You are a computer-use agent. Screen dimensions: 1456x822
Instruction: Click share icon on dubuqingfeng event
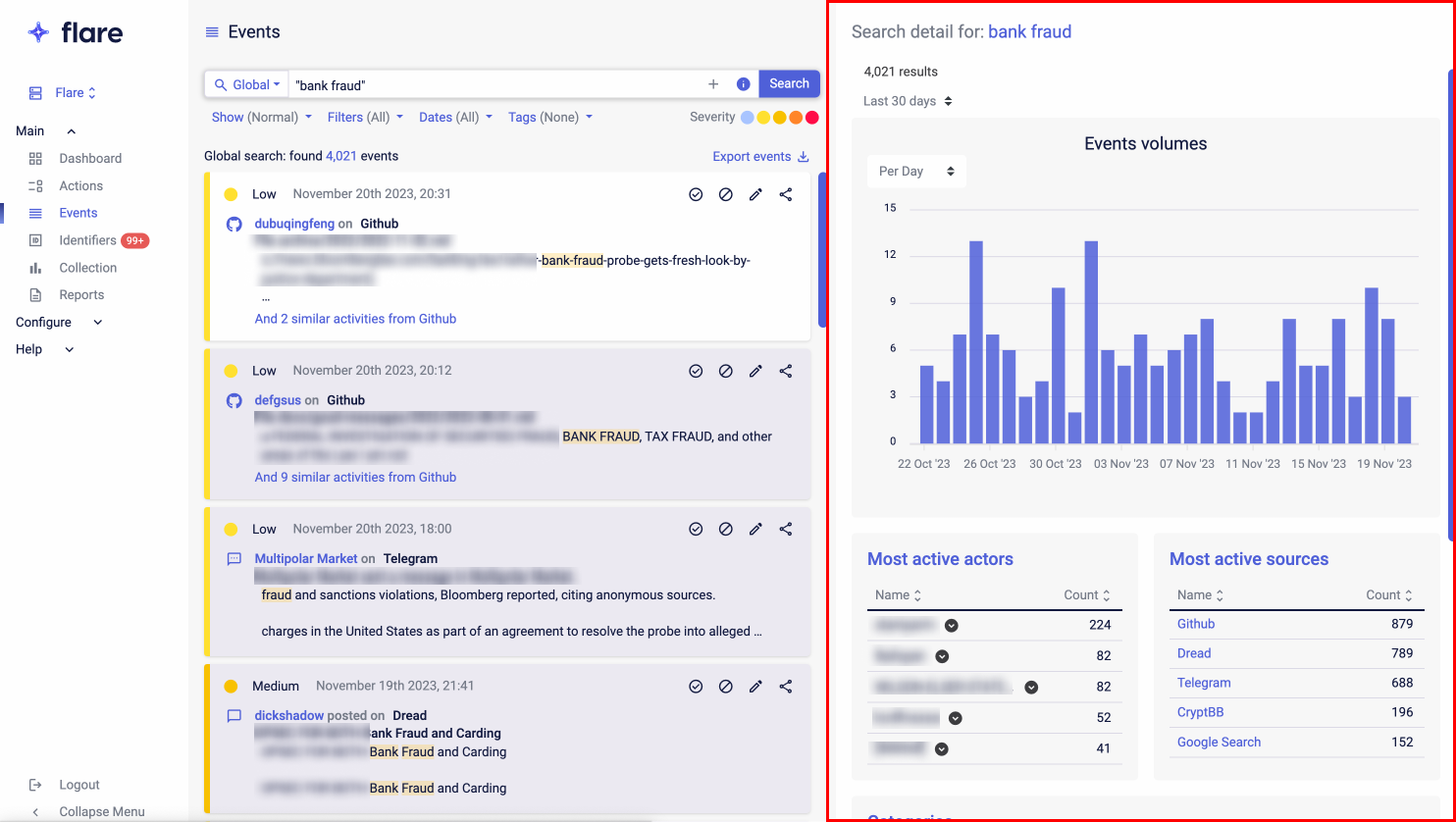pos(785,194)
